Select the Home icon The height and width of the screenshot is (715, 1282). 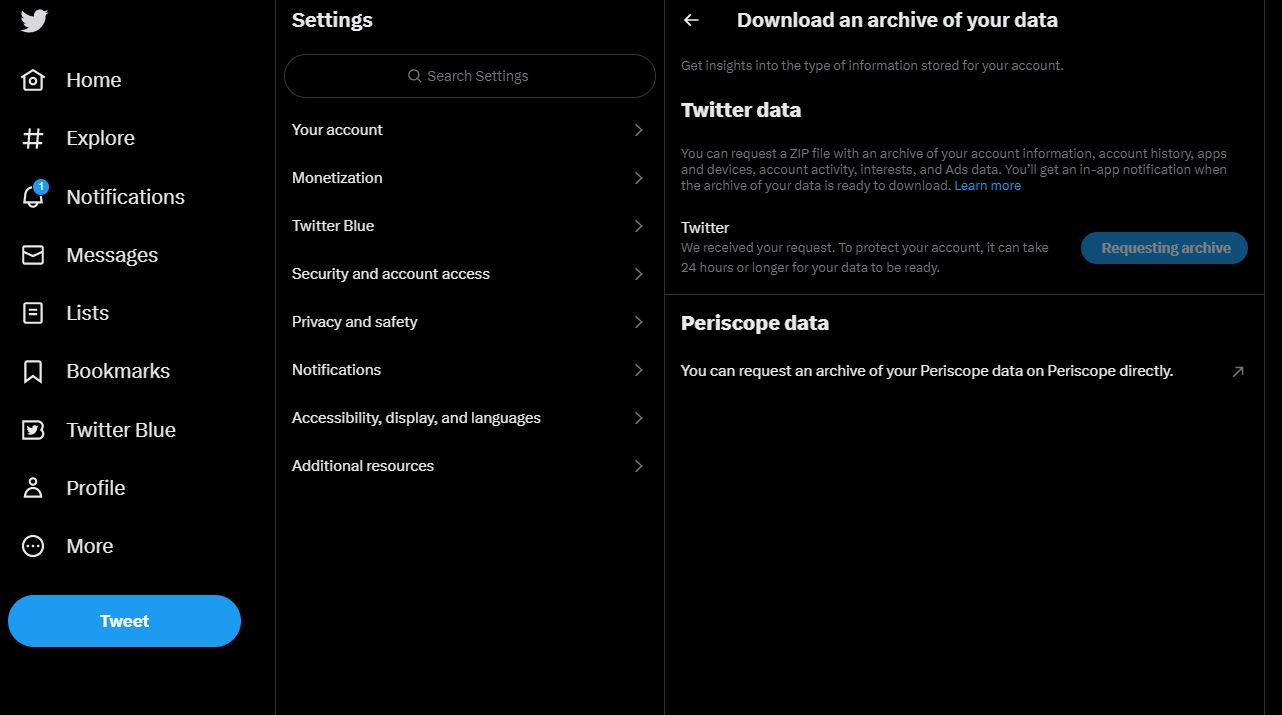(33, 80)
